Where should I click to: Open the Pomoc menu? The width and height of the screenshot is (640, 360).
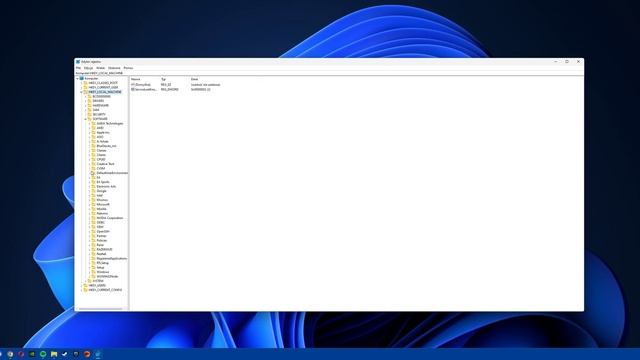coord(128,68)
